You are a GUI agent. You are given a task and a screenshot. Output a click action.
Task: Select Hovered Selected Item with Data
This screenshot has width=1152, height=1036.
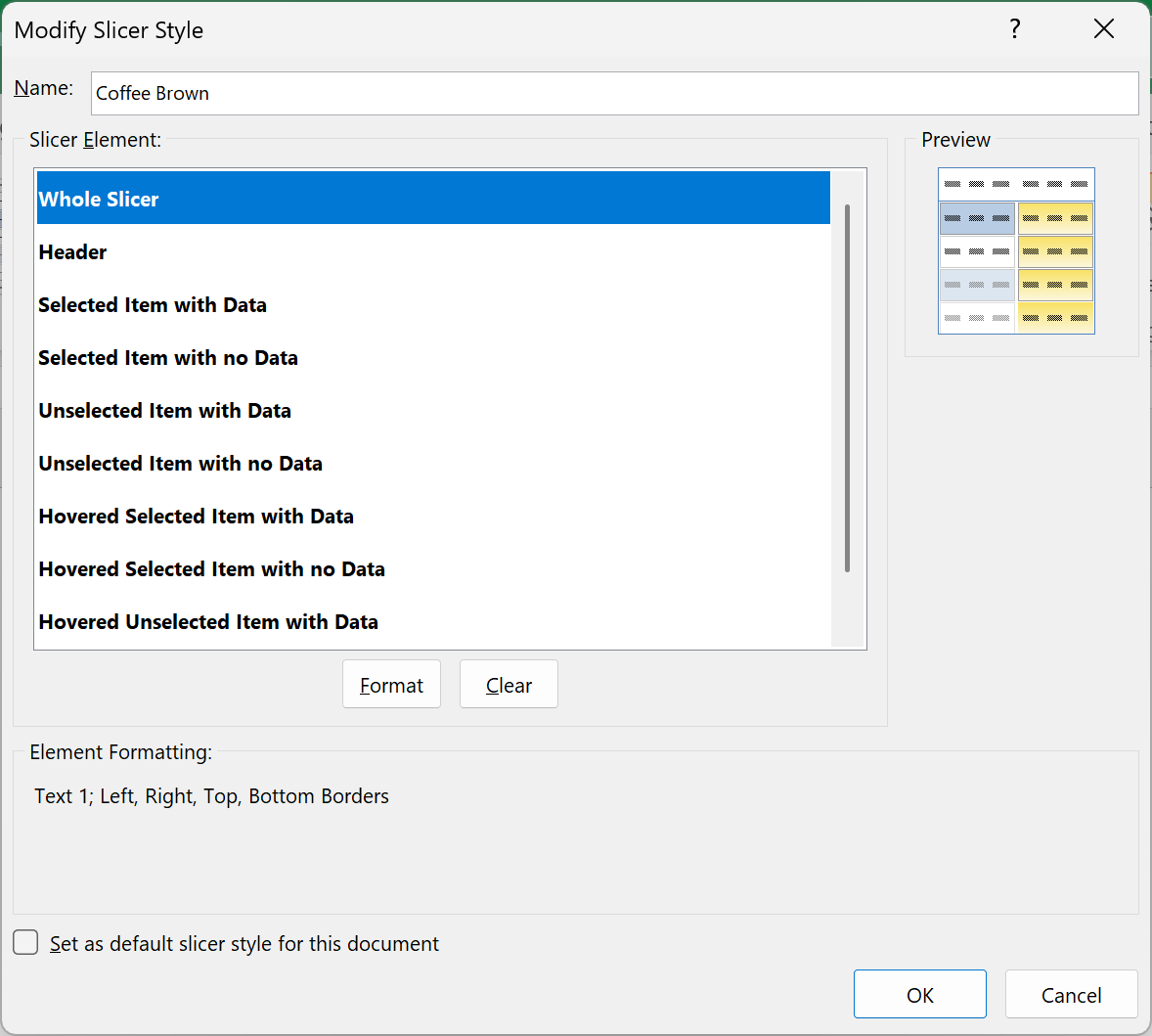[x=433, y=517]
